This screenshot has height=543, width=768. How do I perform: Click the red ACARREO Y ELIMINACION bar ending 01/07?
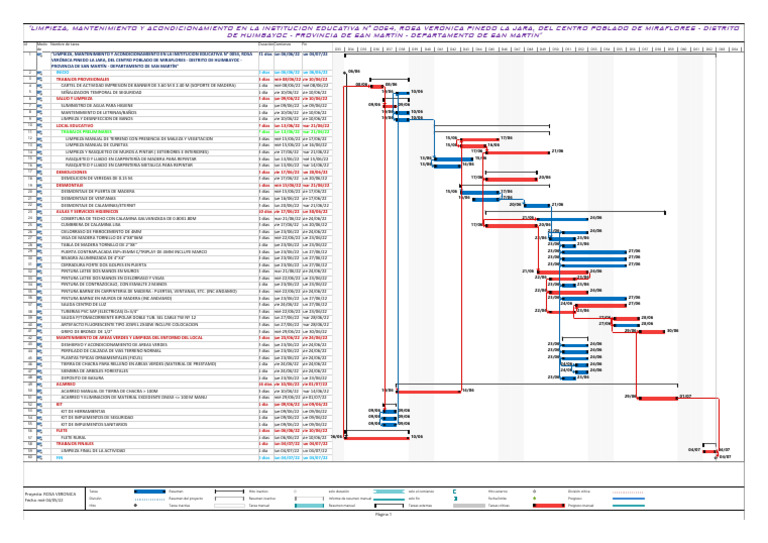(x=658, y=398)
